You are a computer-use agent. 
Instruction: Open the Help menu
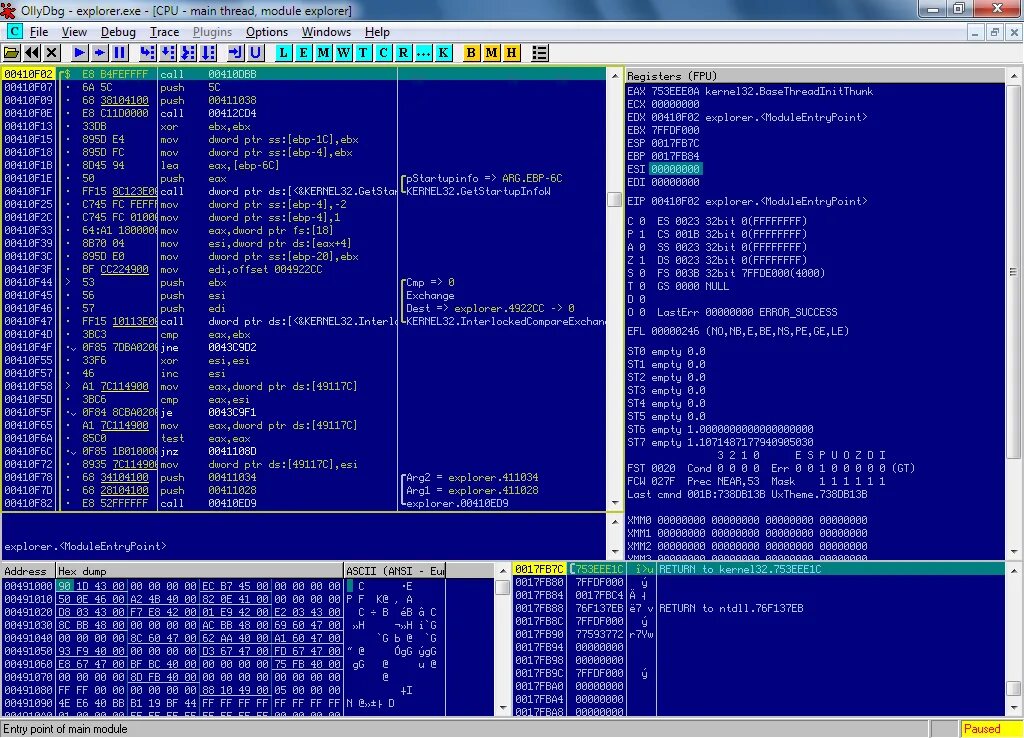(x=377, y=32)
